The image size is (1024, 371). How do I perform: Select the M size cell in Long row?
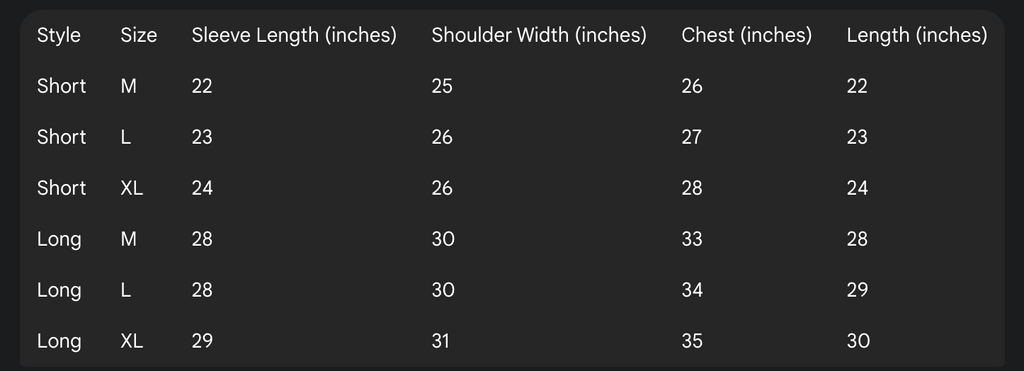(129, 239)
